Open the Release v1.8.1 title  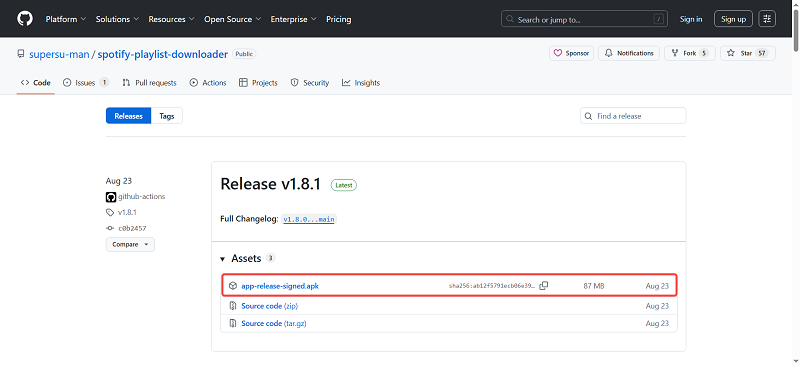tap(270, 184)
